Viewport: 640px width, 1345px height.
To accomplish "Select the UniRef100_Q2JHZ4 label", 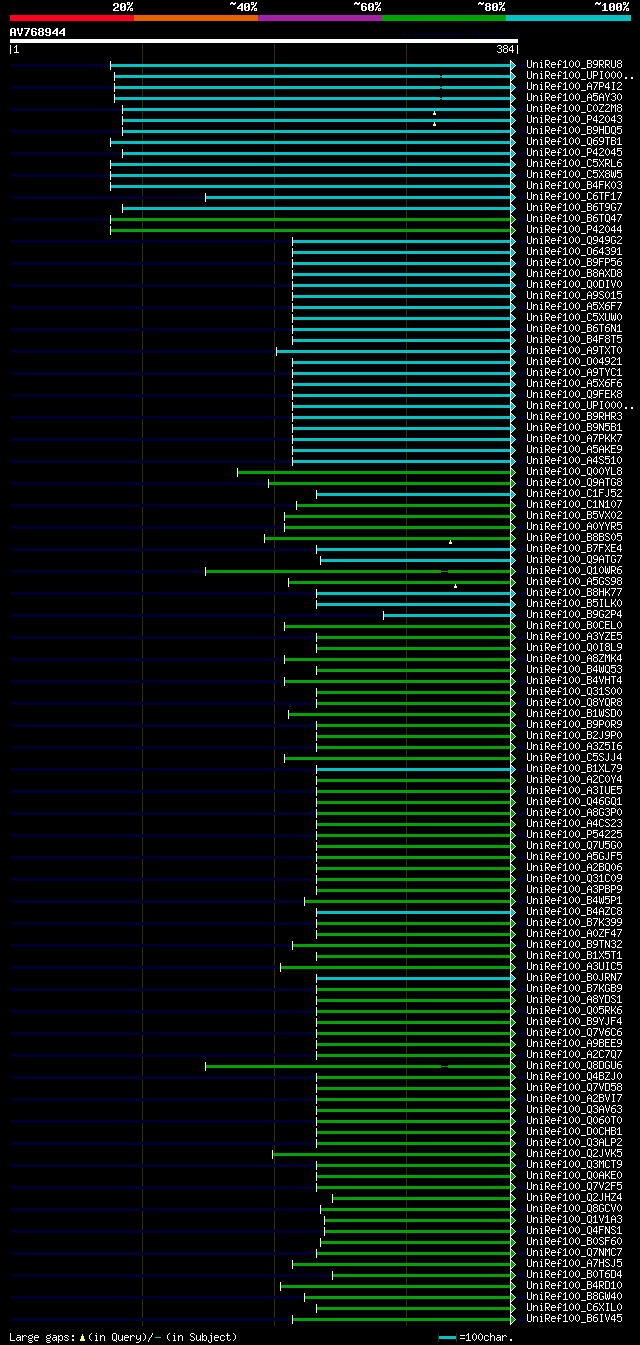I will click(x=574, y=1198).
